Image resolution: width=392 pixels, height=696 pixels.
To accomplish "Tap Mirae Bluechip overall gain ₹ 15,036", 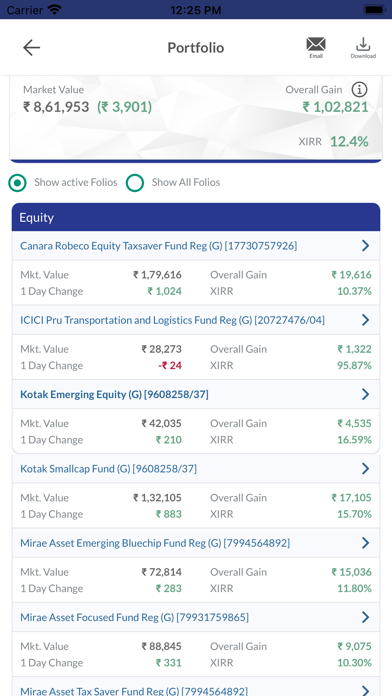I will pos(351,572).
